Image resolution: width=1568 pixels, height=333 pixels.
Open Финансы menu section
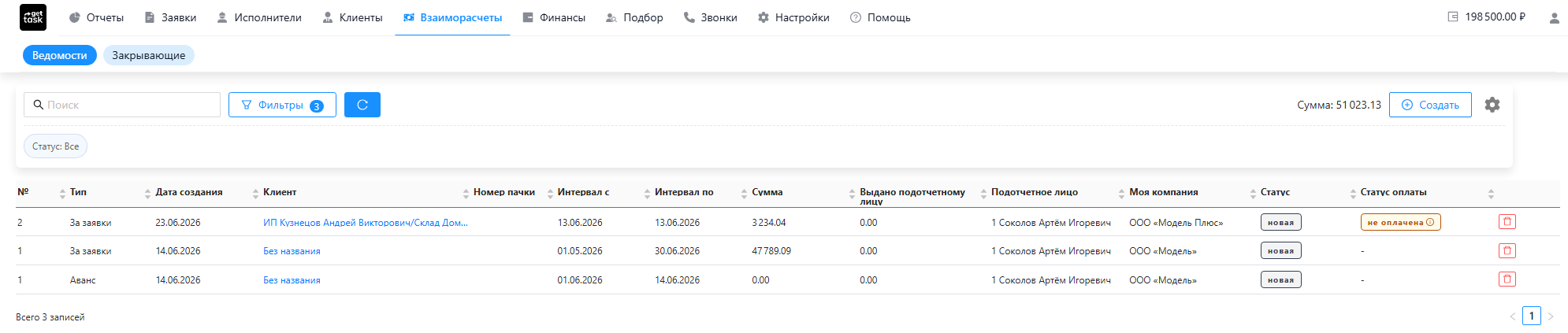[x=554, y=17]
